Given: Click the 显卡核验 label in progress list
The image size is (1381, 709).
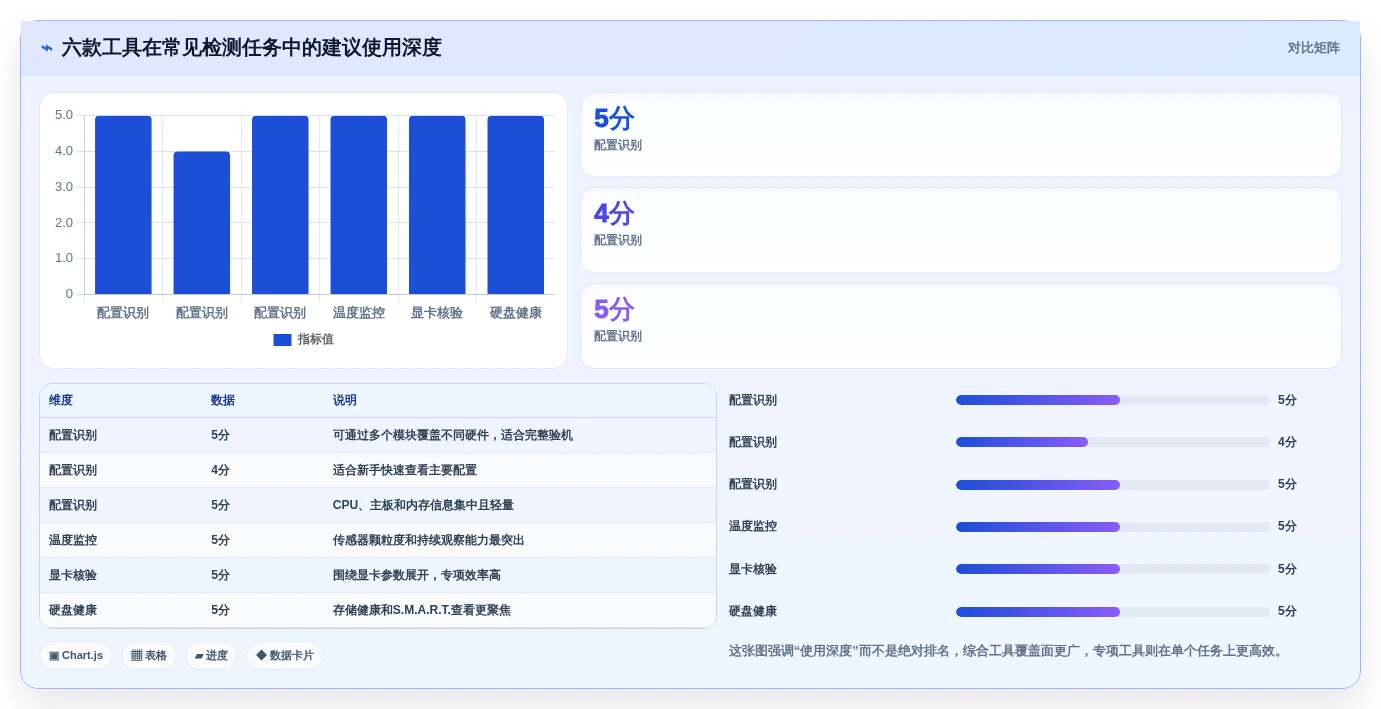Looking at the screenshot, I should coord(753,569).
